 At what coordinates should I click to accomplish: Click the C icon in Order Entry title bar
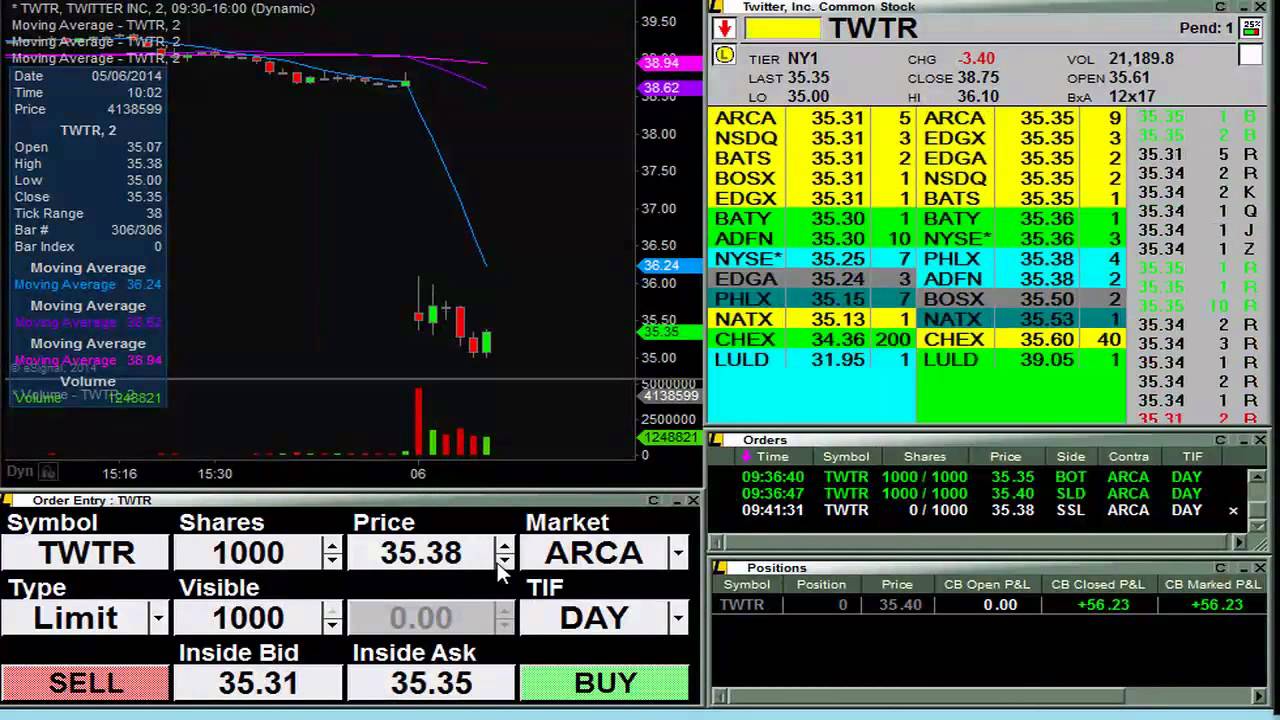tap(653, 500)
